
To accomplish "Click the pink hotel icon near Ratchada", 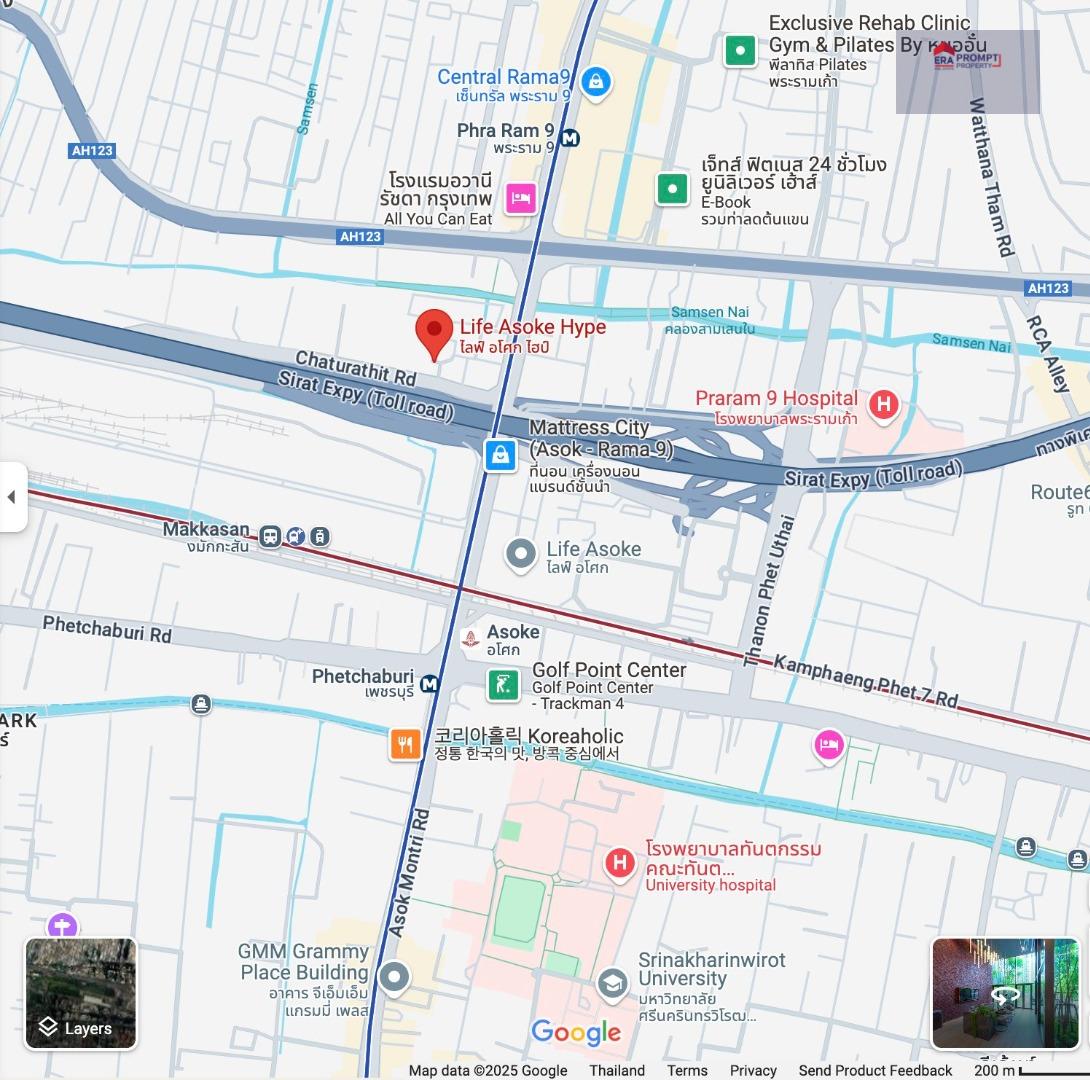I will 521,199.
